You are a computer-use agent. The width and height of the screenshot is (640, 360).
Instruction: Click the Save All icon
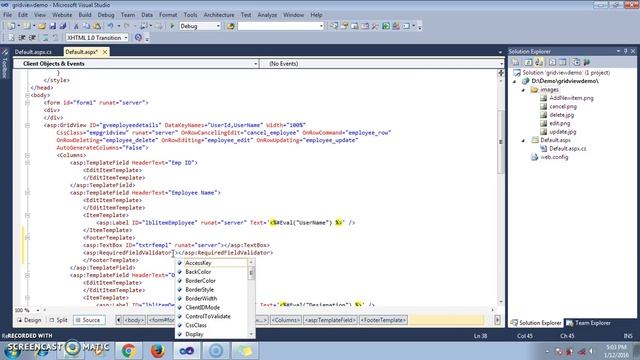63,26
